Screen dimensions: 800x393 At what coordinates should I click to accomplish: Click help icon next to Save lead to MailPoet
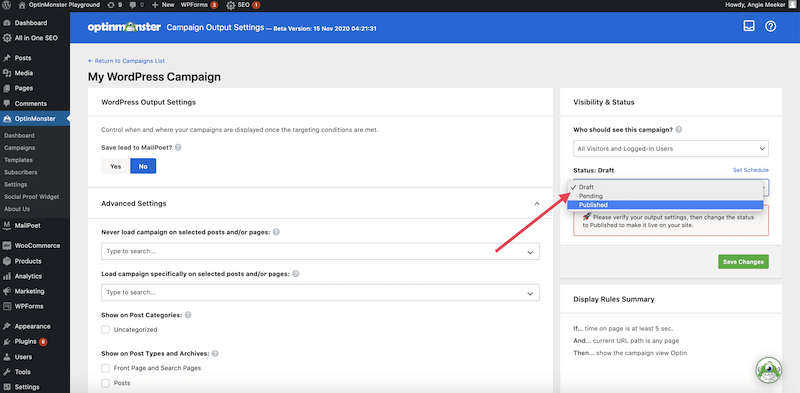178,147
